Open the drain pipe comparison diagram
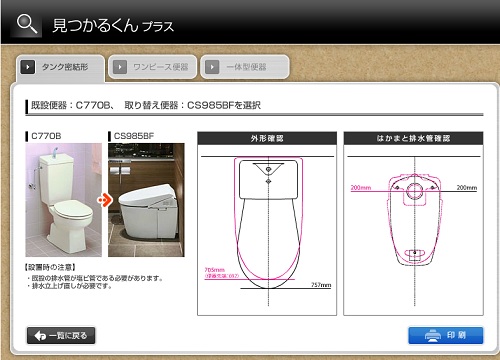 [413, 230]
